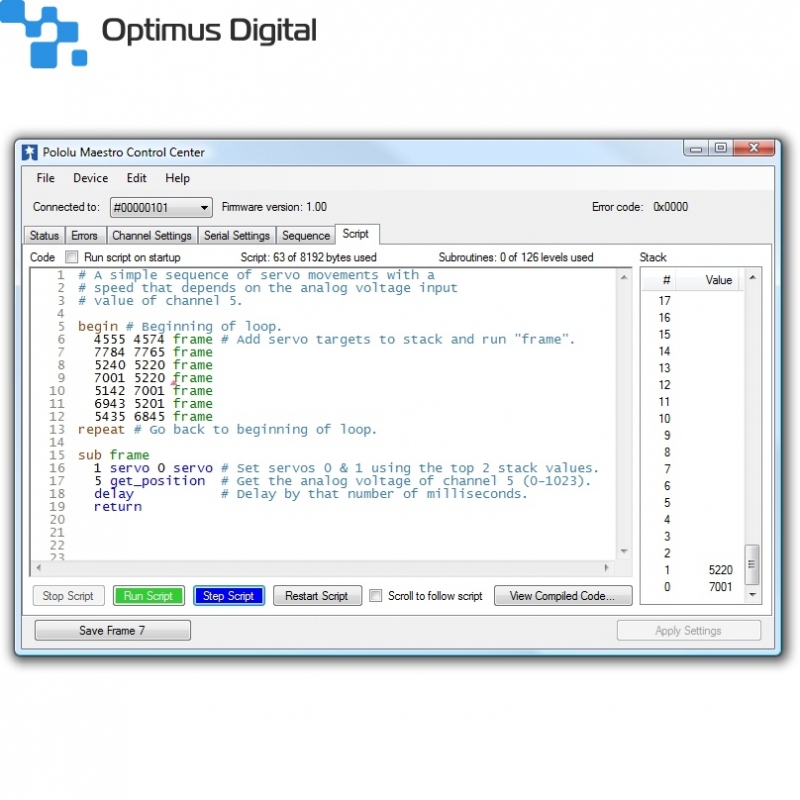The height and width of the screenshot is (800, 800).
Task: Select stack row number 10
Action: 693,418
